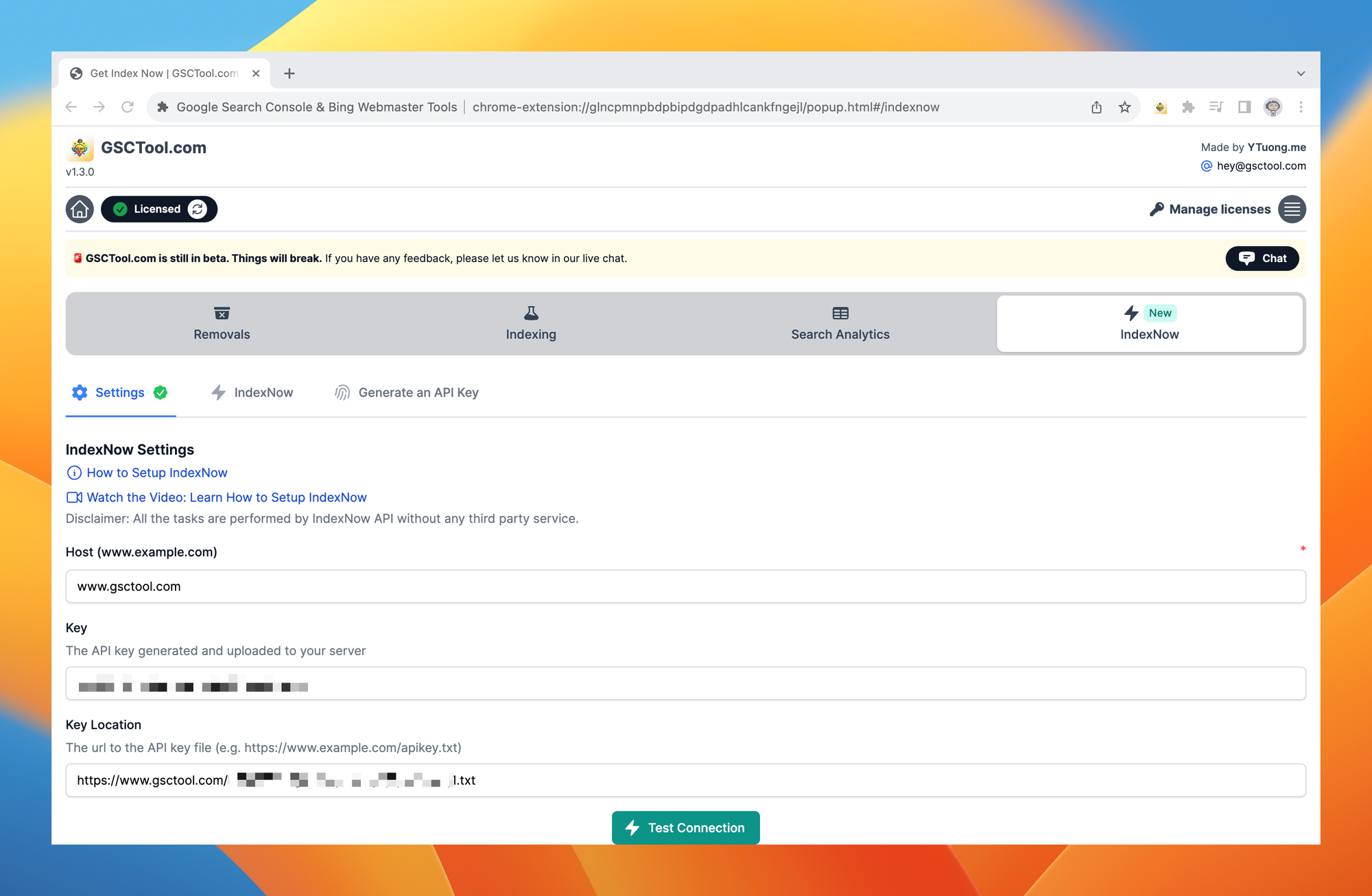1372x896 pixels.
Task: Open the Search Analytics tab
Action: point(840,324)
